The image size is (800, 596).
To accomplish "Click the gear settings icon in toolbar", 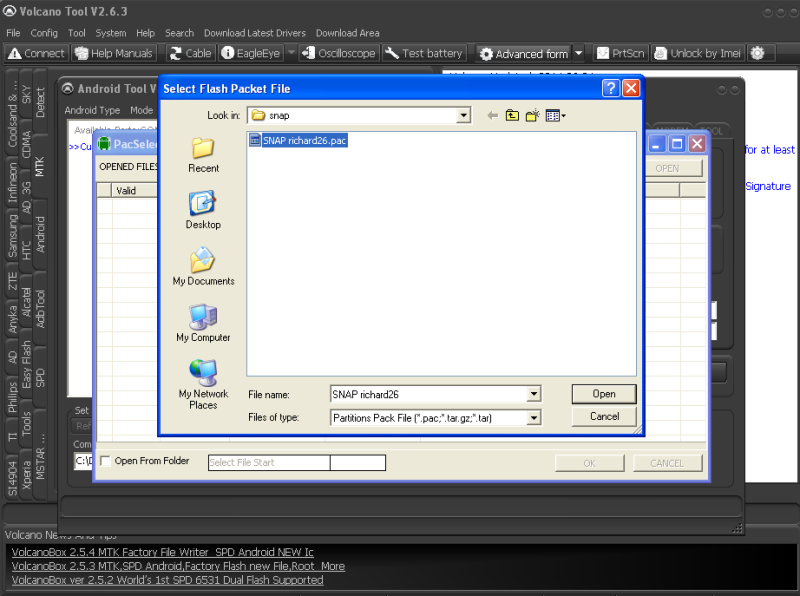I will tap(757, 53).
